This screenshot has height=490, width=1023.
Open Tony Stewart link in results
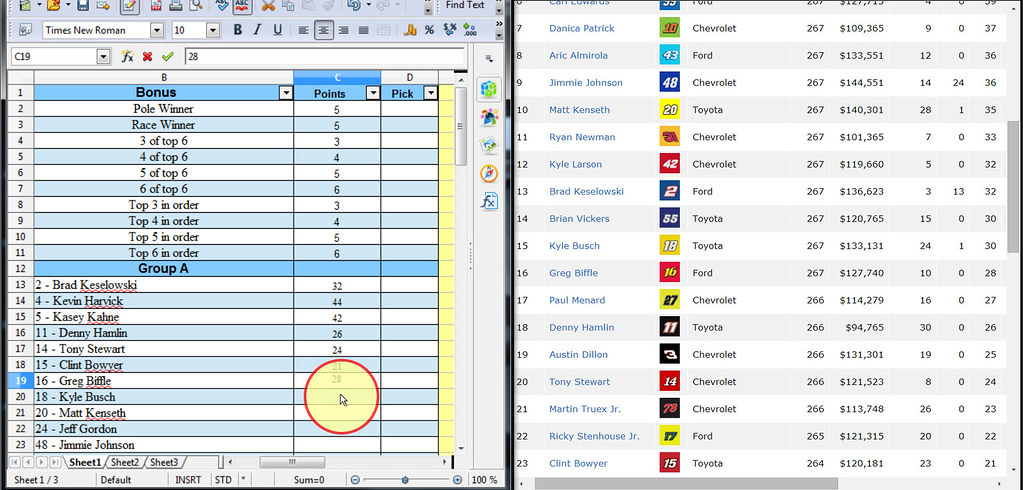pos(579,382)
